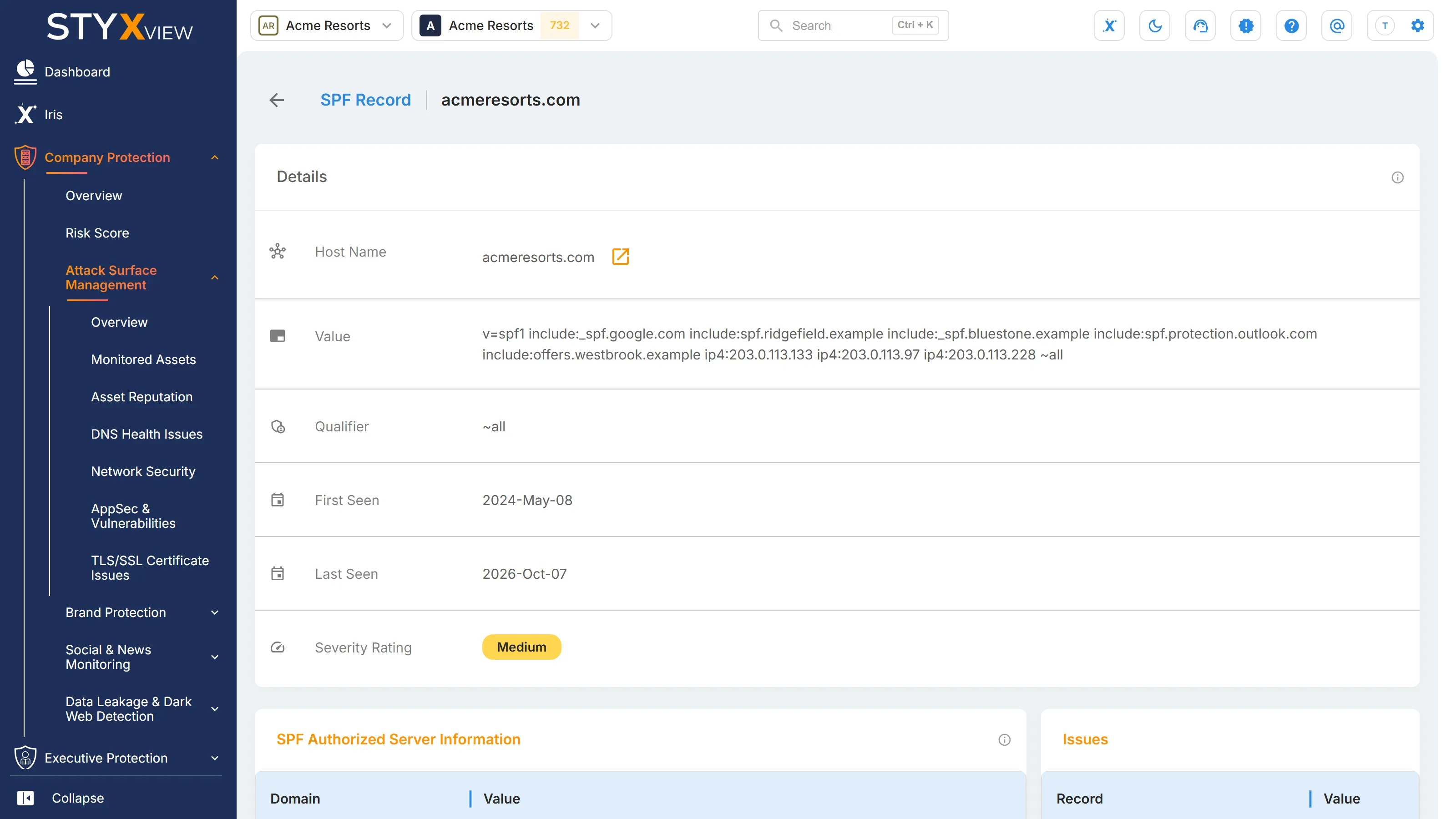Expand Social & News Monitoring submenu
The image size is (1456, 819).
click(x=215, y=657)
